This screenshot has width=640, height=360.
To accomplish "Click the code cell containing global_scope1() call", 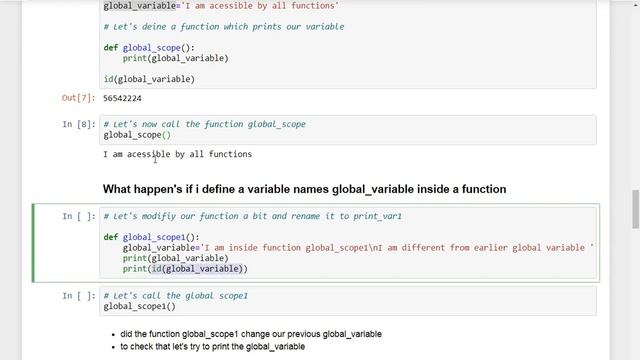I will 348,301.
